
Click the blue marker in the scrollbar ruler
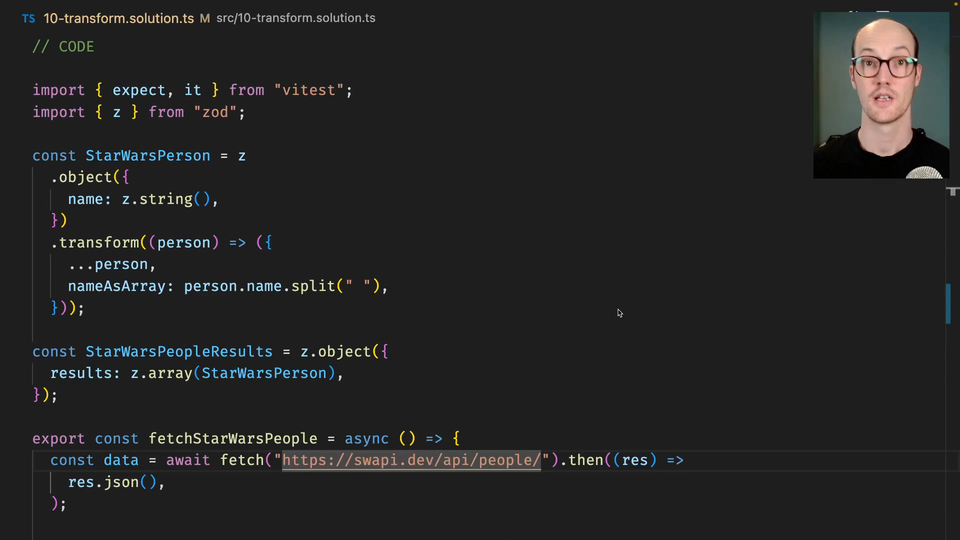point(948,303)
